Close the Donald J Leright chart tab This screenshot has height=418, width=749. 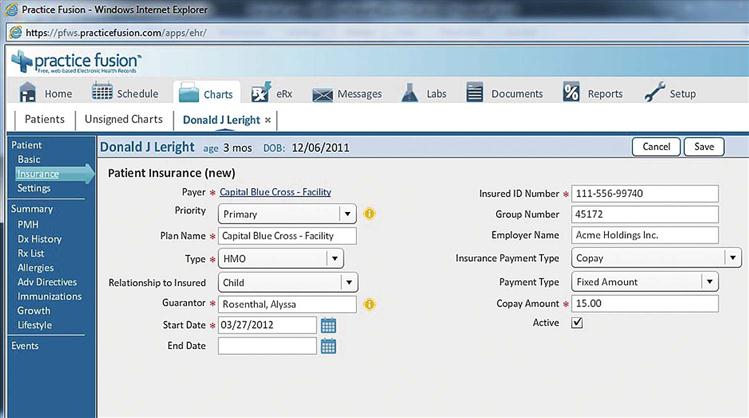[x=268, y=120]
